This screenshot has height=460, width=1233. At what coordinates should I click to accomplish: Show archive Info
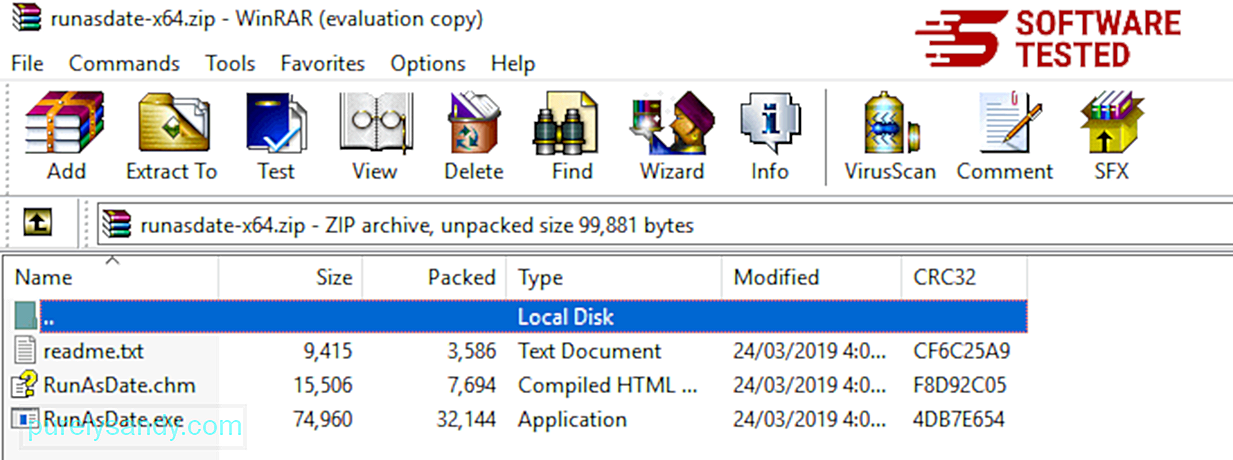click(770, 137)
